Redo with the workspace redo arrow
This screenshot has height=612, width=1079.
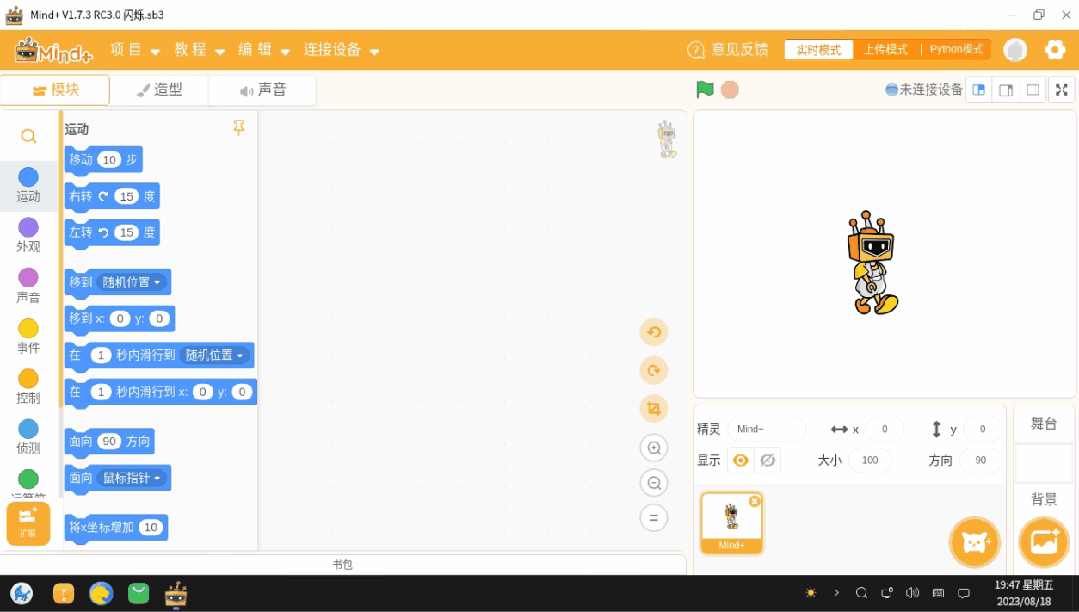tap(654, 370)
